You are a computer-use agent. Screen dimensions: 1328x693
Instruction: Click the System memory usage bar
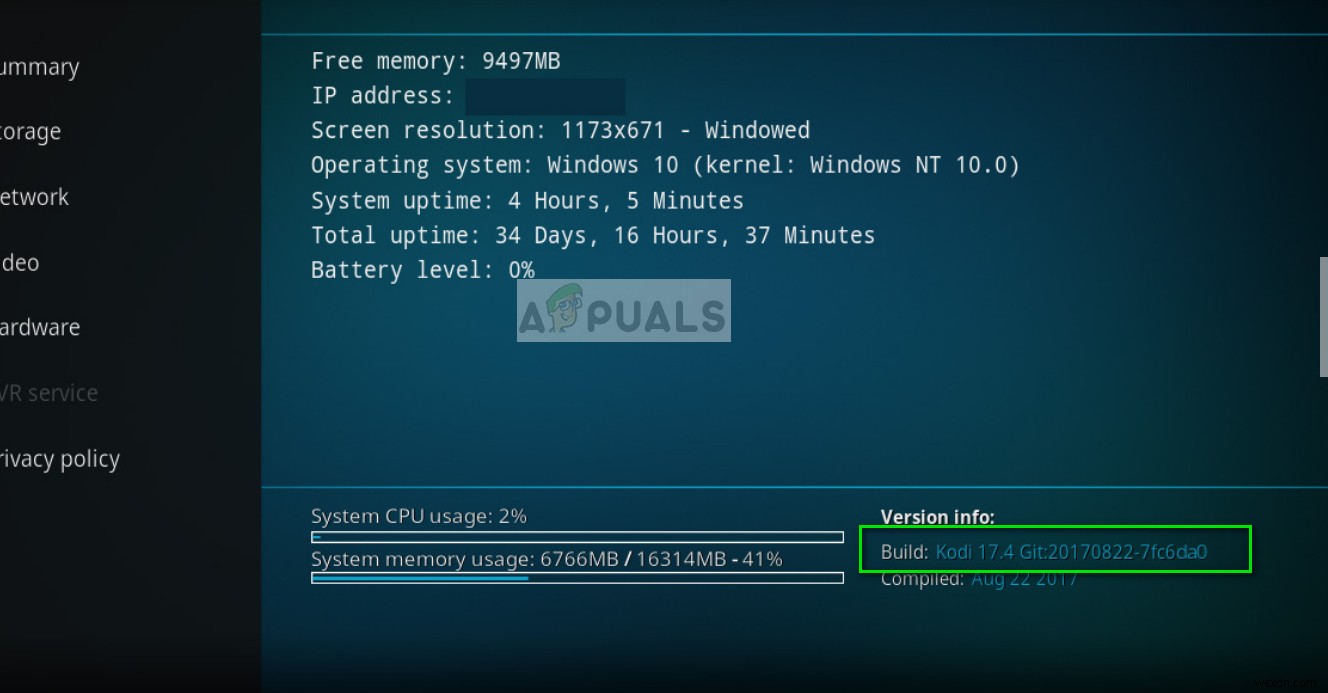pyautogui.click(x=576, y=578)
